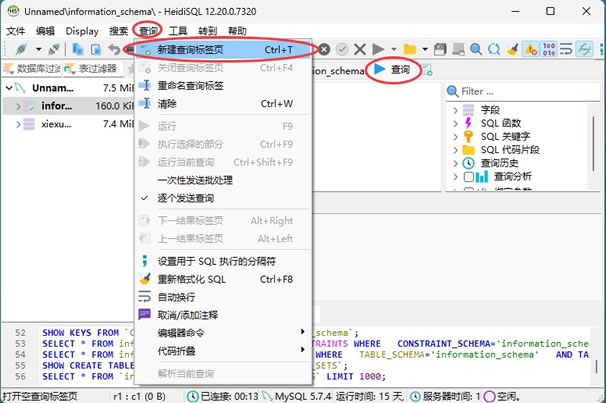Image resolution: width=606 pixels, height=403 pixels.
Task: Toggle the green auto-refresh link icon
Action: pyautogui.click(x=584, y=49)
